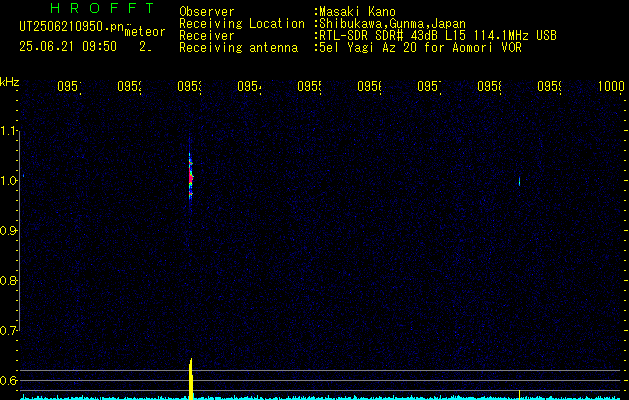Click the 0952 time axis label
Viewport: 629px width, 400px height.
pos(129,86)
